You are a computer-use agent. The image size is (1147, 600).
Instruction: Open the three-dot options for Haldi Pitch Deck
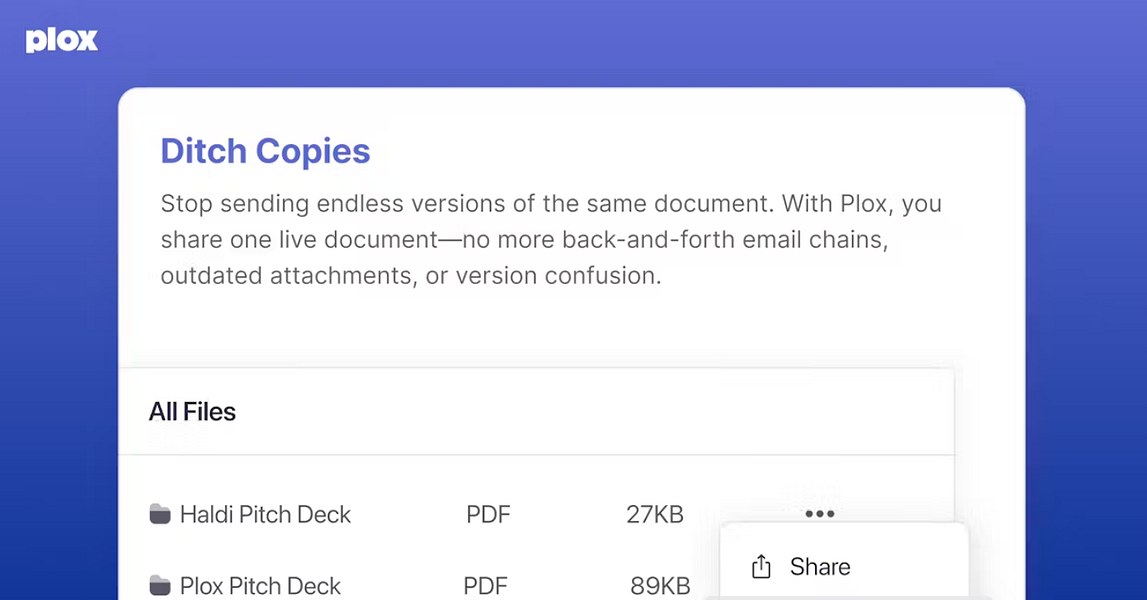click(819, 514)
